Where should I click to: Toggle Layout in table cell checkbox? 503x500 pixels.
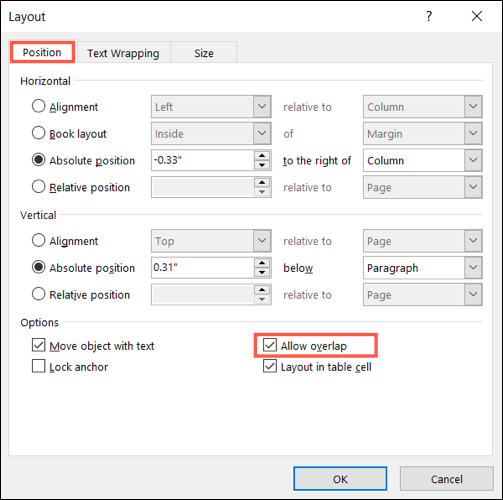[270, 366]
